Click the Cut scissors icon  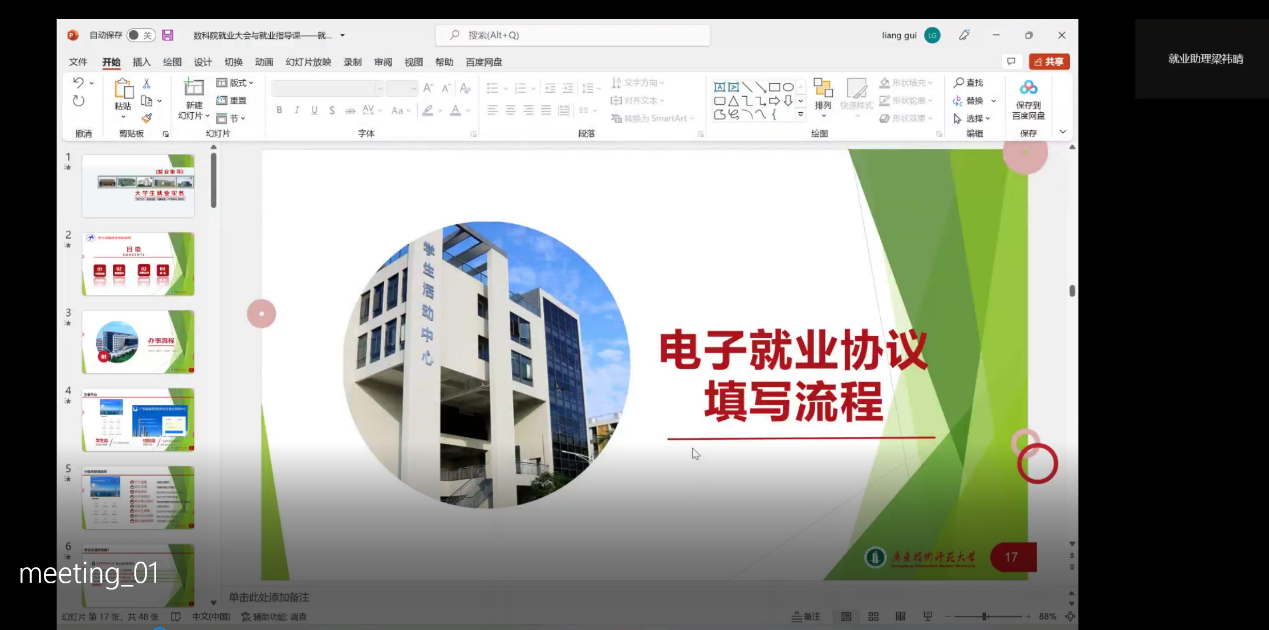pos(146,84)
